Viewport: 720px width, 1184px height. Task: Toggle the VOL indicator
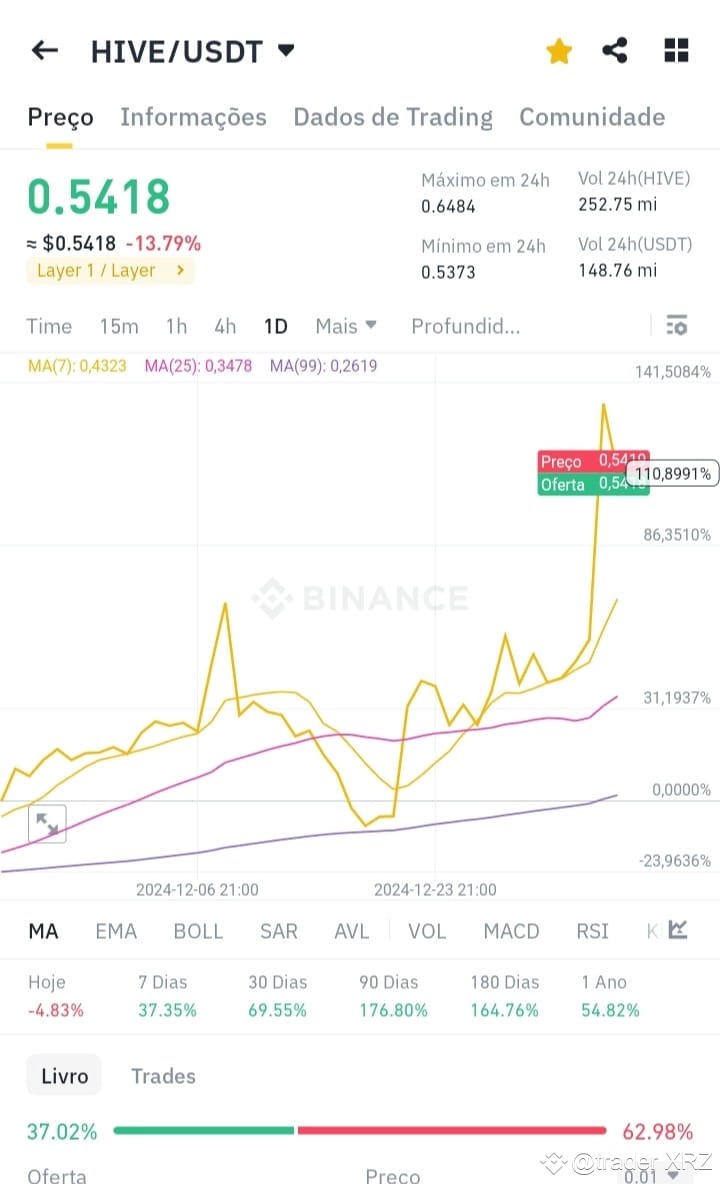tap(427, 930)
